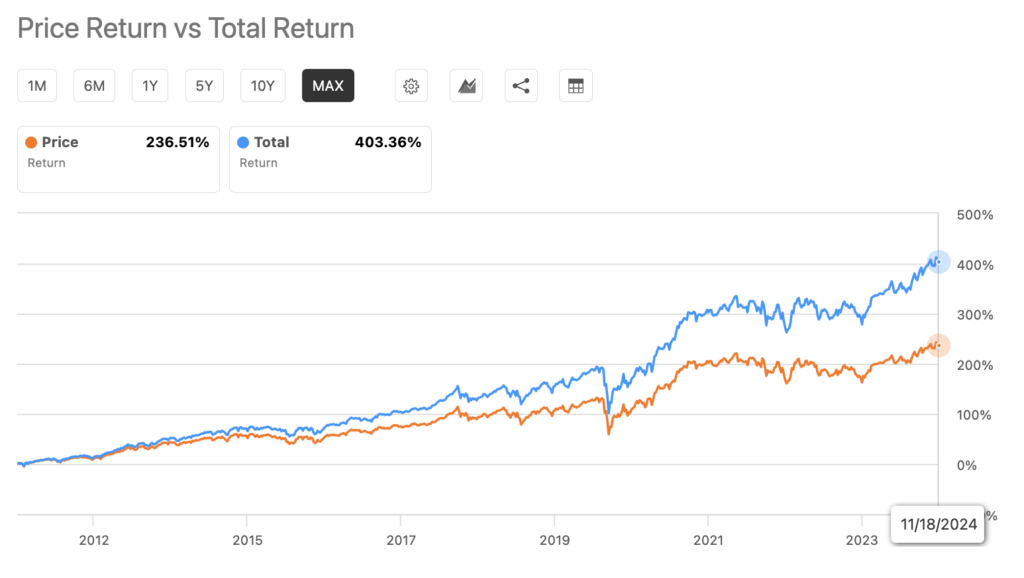Toggle the Total Return series legend
This screenshot has width=1024, height=578.
tap(330, 157)
